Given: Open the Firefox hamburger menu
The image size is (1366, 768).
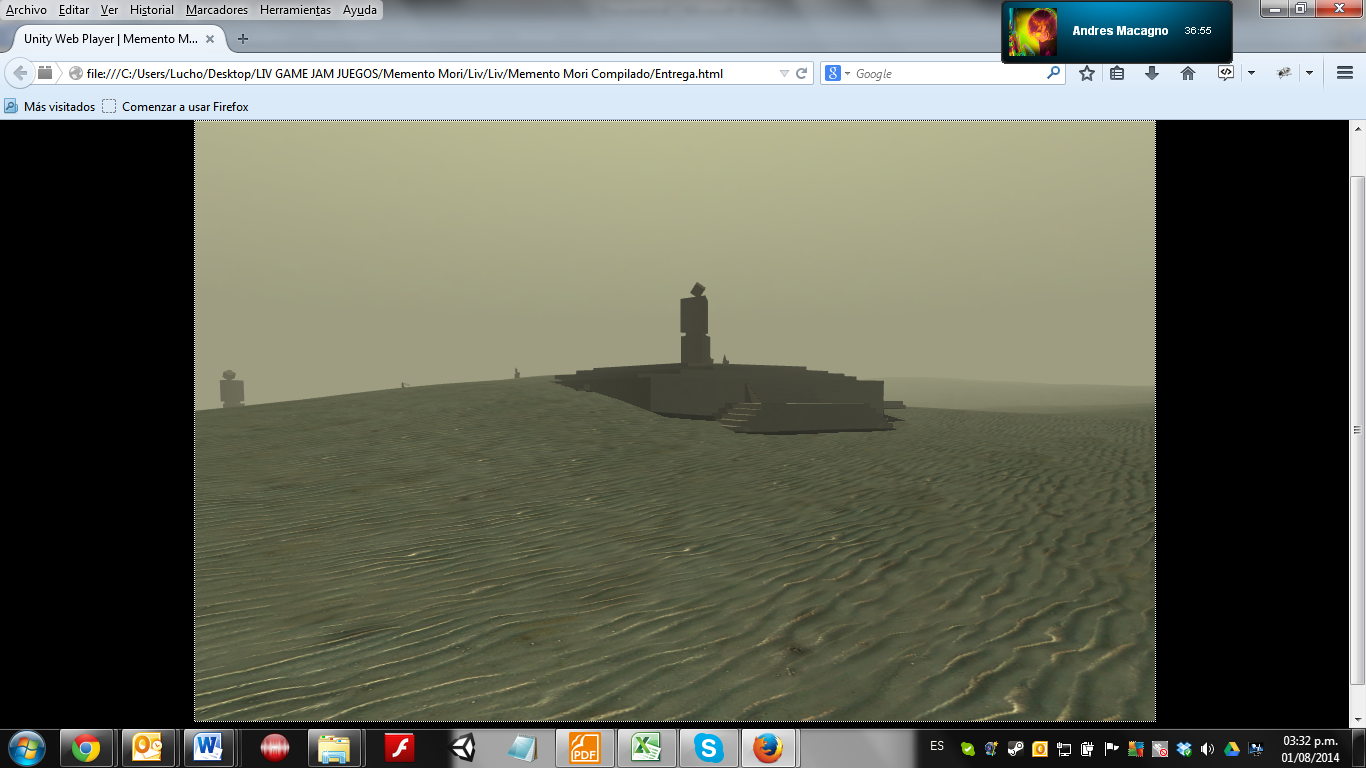Looking at the screenshot, I should point(1344,73).
